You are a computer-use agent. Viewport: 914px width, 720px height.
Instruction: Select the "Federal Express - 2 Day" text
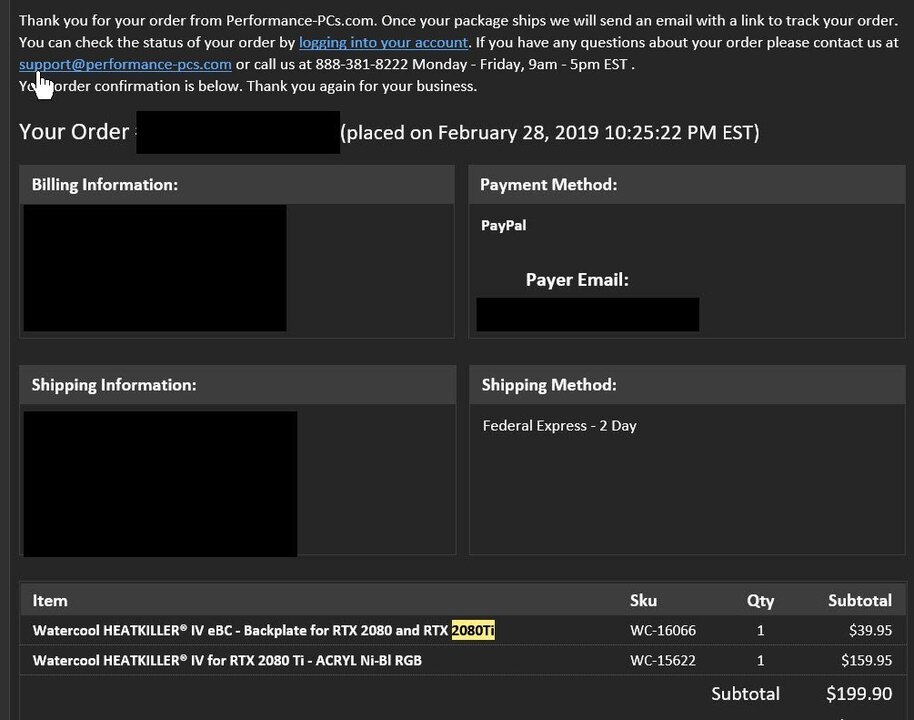click(x=559, y=426)
